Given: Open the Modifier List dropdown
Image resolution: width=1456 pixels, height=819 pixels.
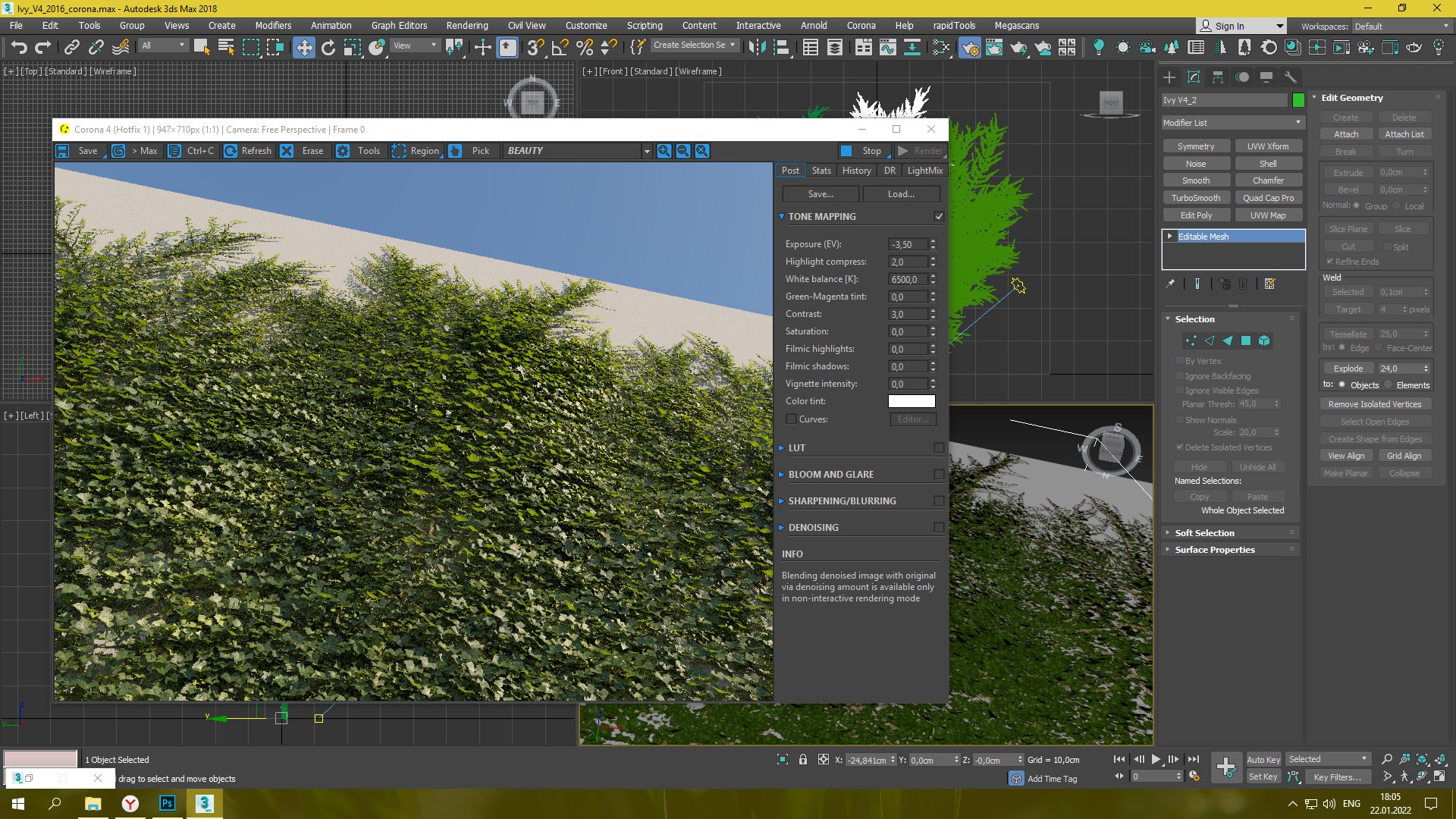Looking at the screenshot, I should click(x=1232, y=123).
